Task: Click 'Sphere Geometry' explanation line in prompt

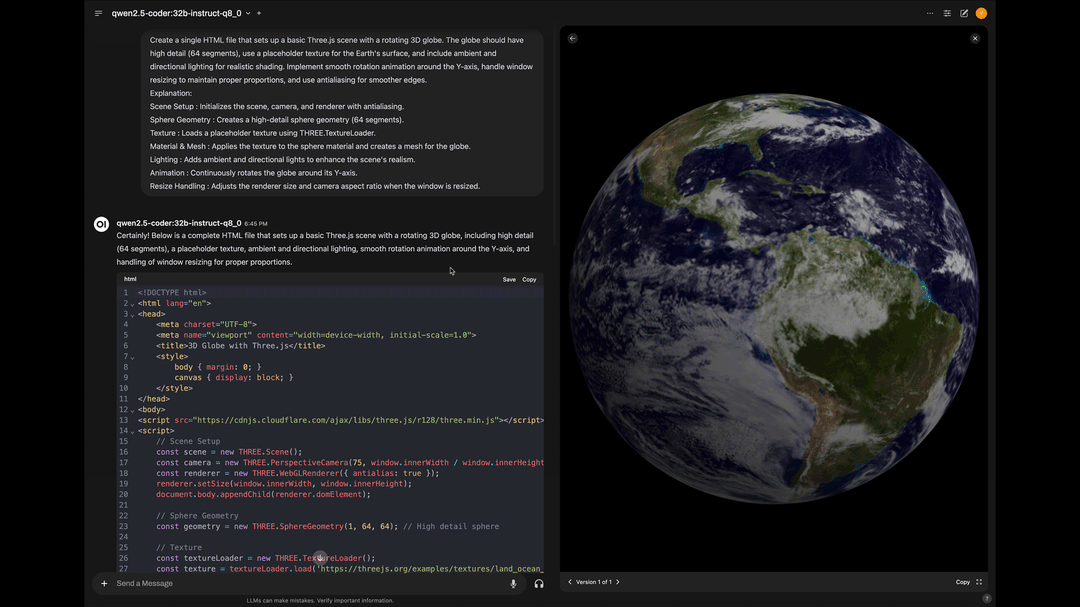Action: coord(276,120)
